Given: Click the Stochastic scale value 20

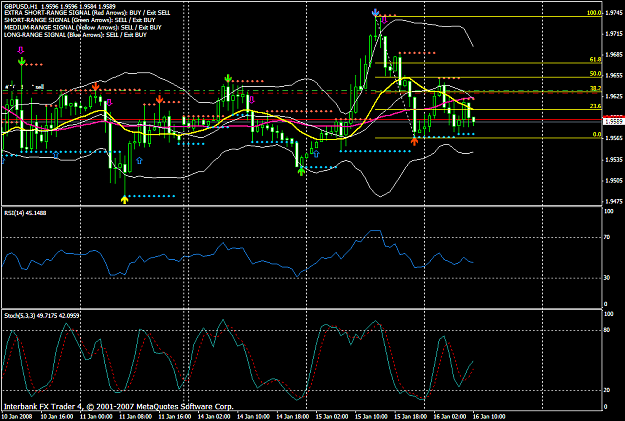Looking at the screenshot, I should click(x=607, y=390).
